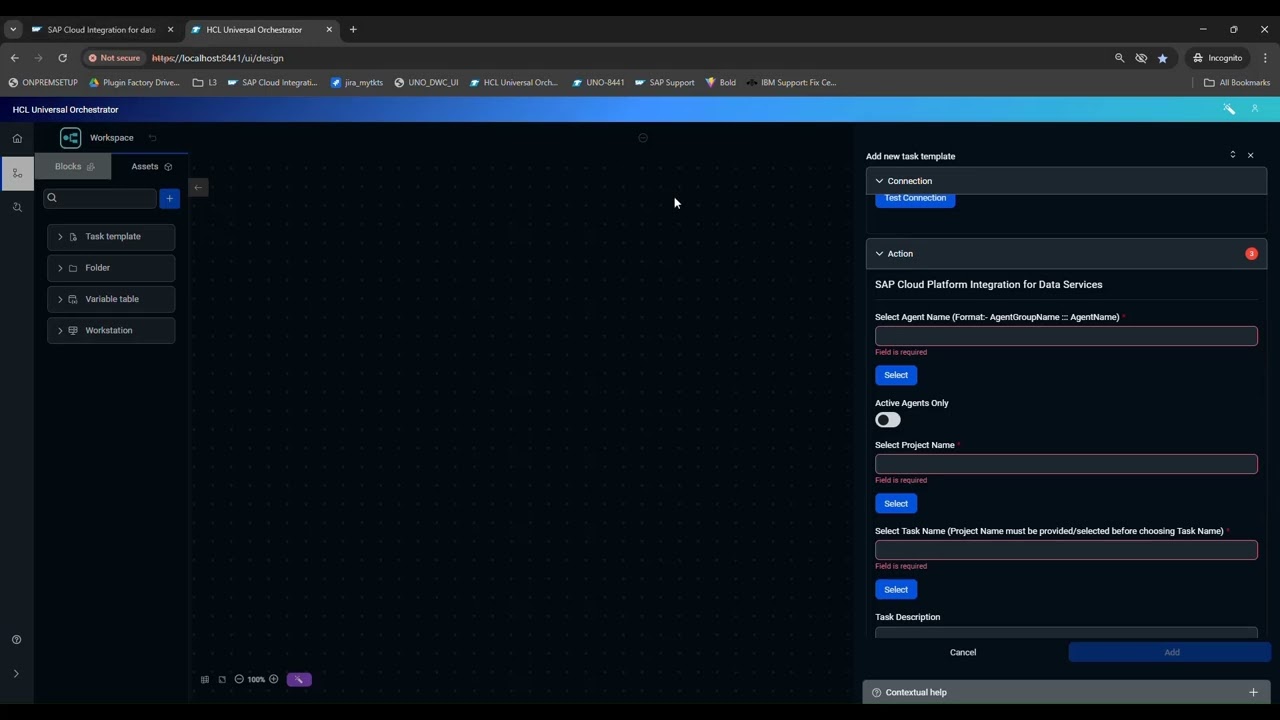This screenshot has height=720, width=1280.
Task: Click the asset search field
Action: click(x=100, y=198)
